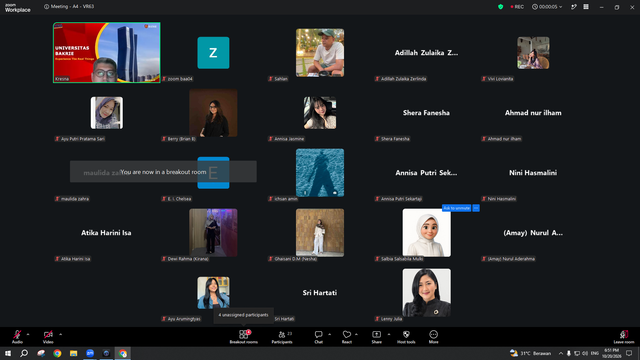
Task: Select Ayu Arumingtyas profile photo
Action: (x=213, y=293)
